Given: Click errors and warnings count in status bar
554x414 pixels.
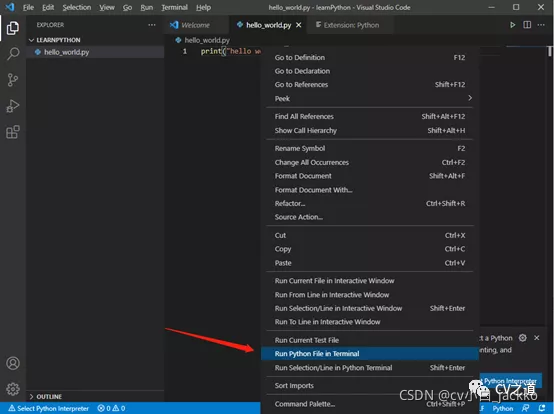Looking at the screenshot, I should 111,408.
